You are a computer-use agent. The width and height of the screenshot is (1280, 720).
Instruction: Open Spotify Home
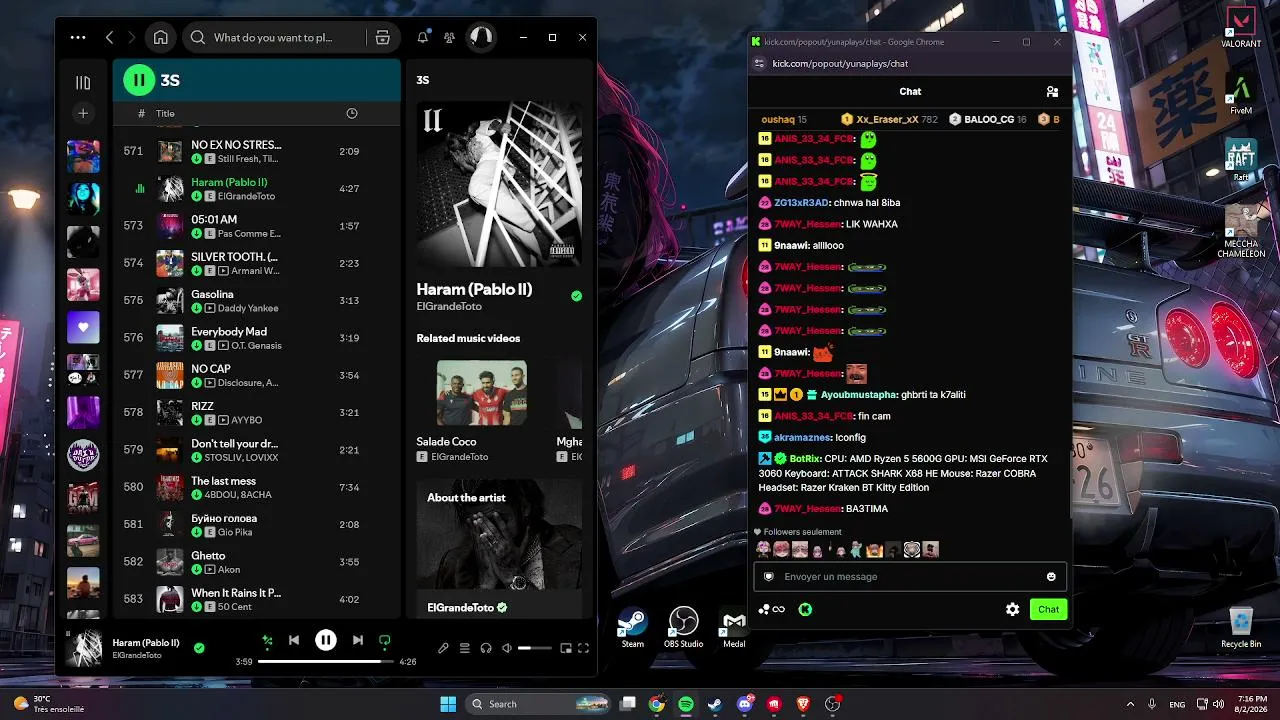(160, 38)
